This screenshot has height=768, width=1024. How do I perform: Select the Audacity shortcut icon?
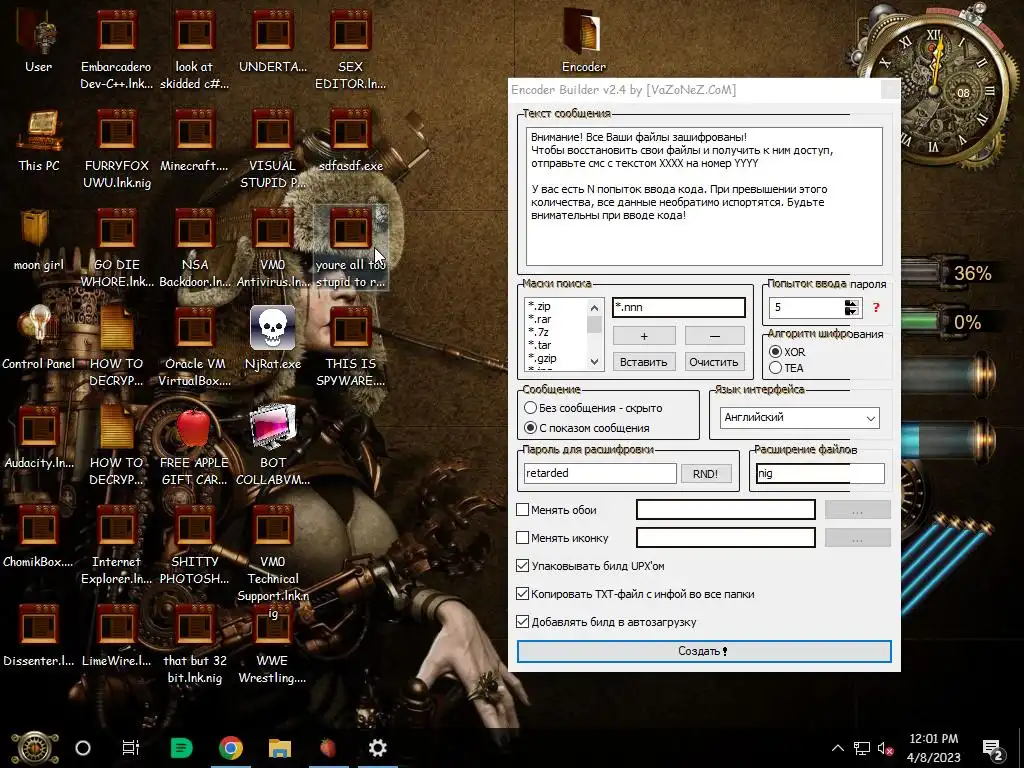click(39, 428)
